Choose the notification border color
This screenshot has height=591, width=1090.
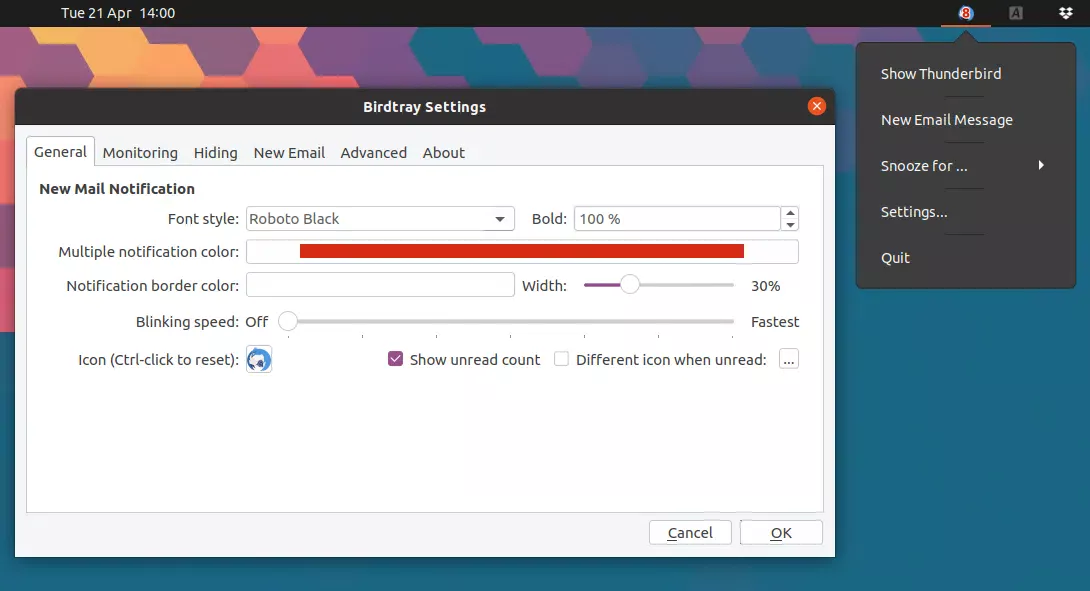tap(380, 285)
